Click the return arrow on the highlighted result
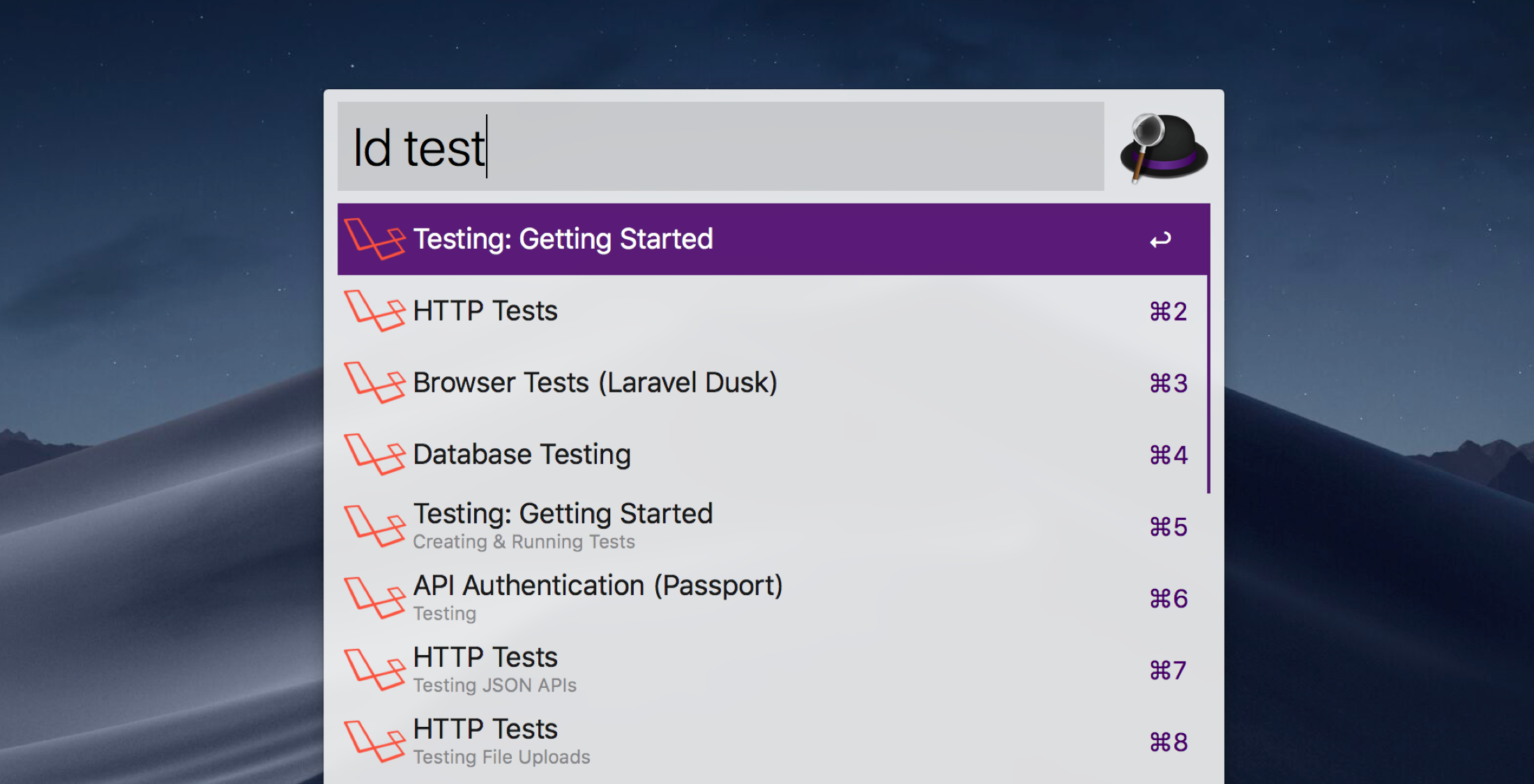Screen dimensions: 1534x784 coord(1161,239)
